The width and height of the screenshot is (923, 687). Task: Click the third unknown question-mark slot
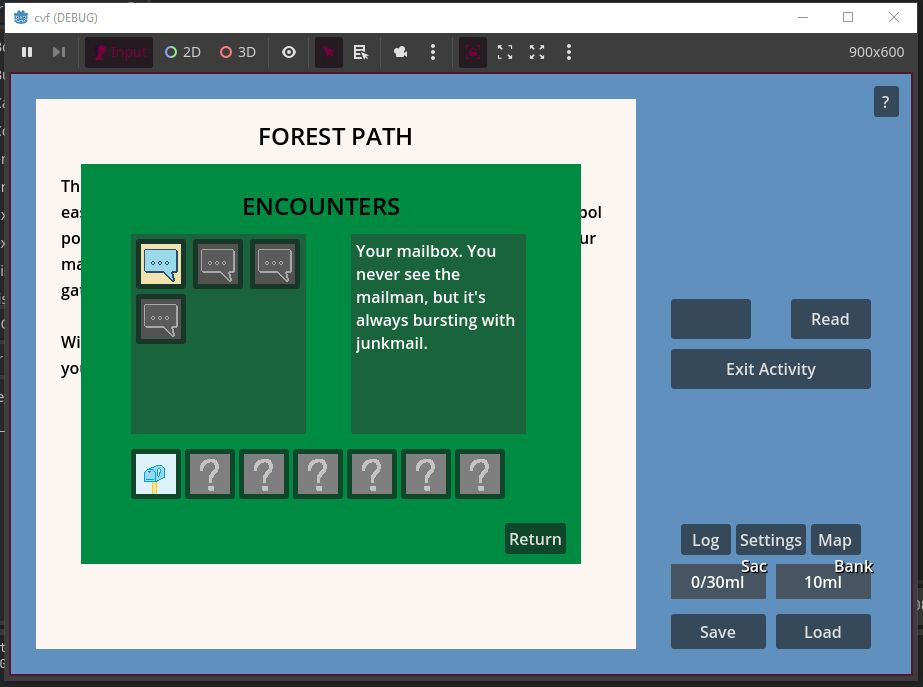[x=318, y=474]
